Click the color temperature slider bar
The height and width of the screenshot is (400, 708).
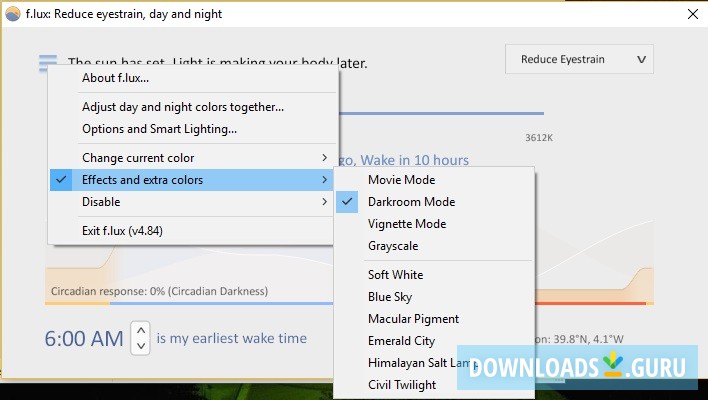pyautogui.click(x=441, y=113)
